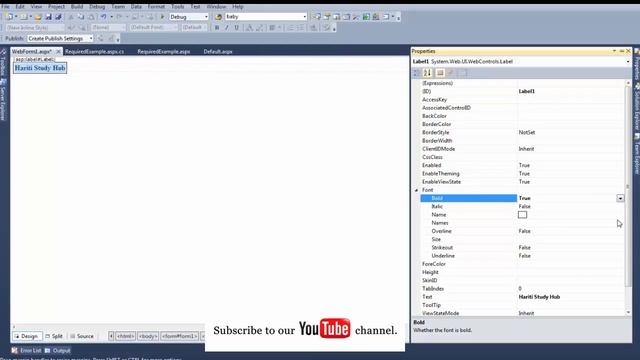Click the Cut scissors icon
The image size is (640, 360).
[x=71, y=17]
